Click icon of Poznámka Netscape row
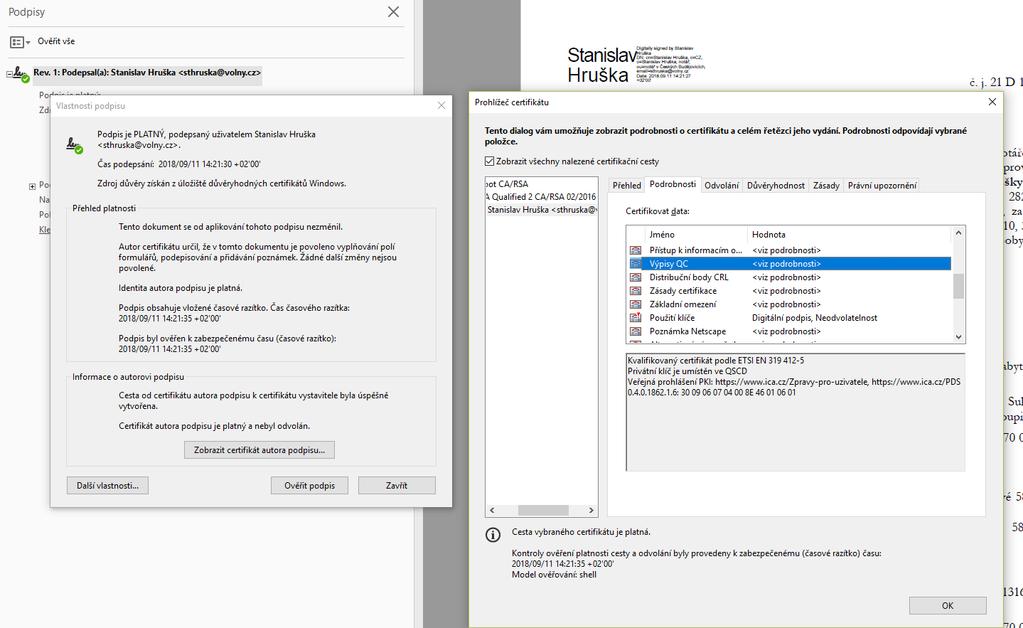 point(635,331)
